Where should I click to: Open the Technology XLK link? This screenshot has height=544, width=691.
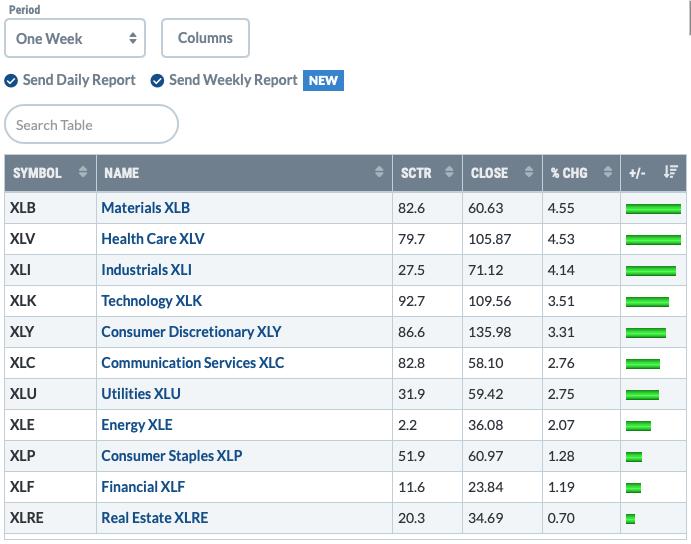tap(152, 301)
